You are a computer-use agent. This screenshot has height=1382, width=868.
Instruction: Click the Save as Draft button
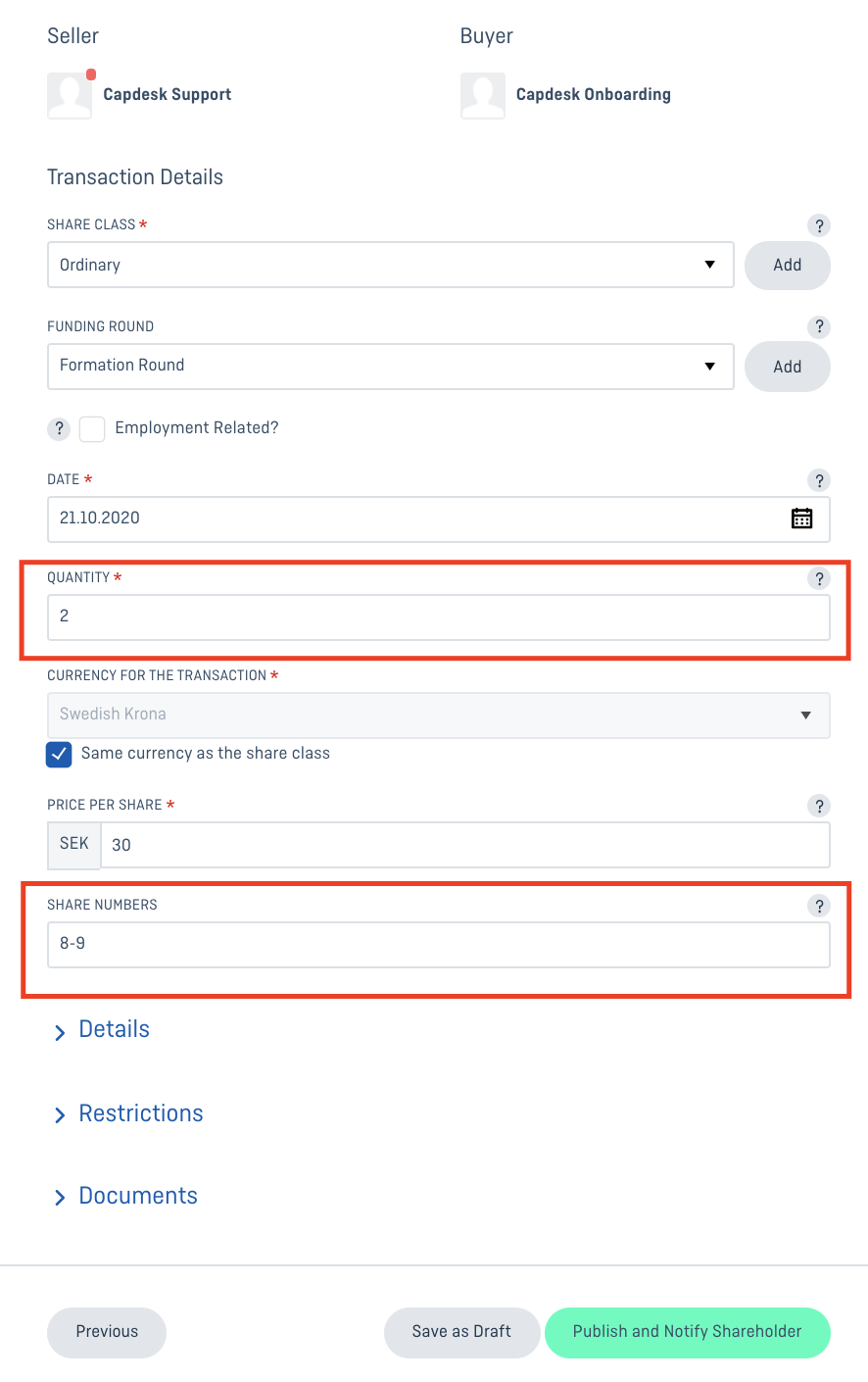tap(461, 1332)
